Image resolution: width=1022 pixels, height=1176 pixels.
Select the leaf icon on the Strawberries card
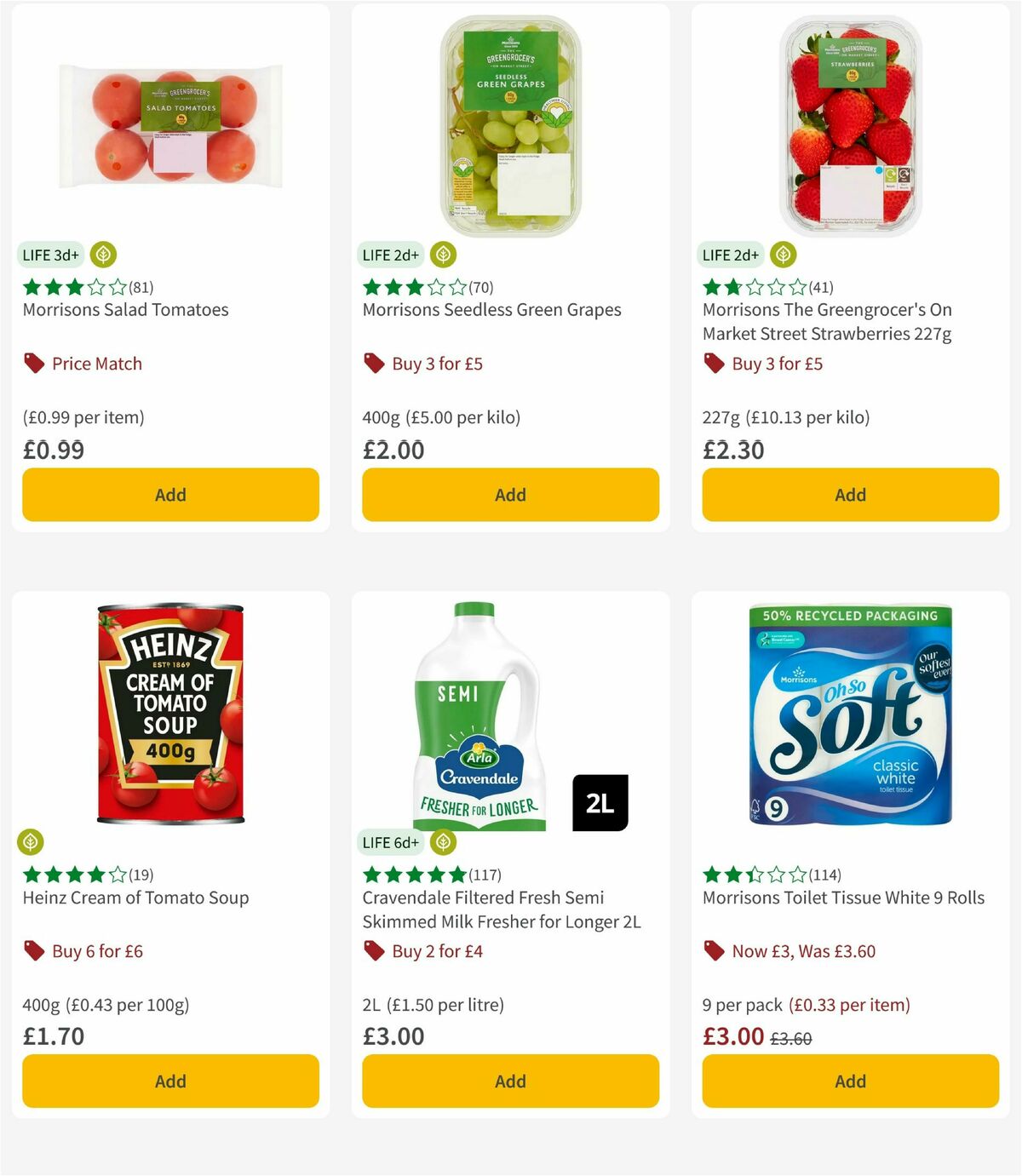(x=781, y=254)
